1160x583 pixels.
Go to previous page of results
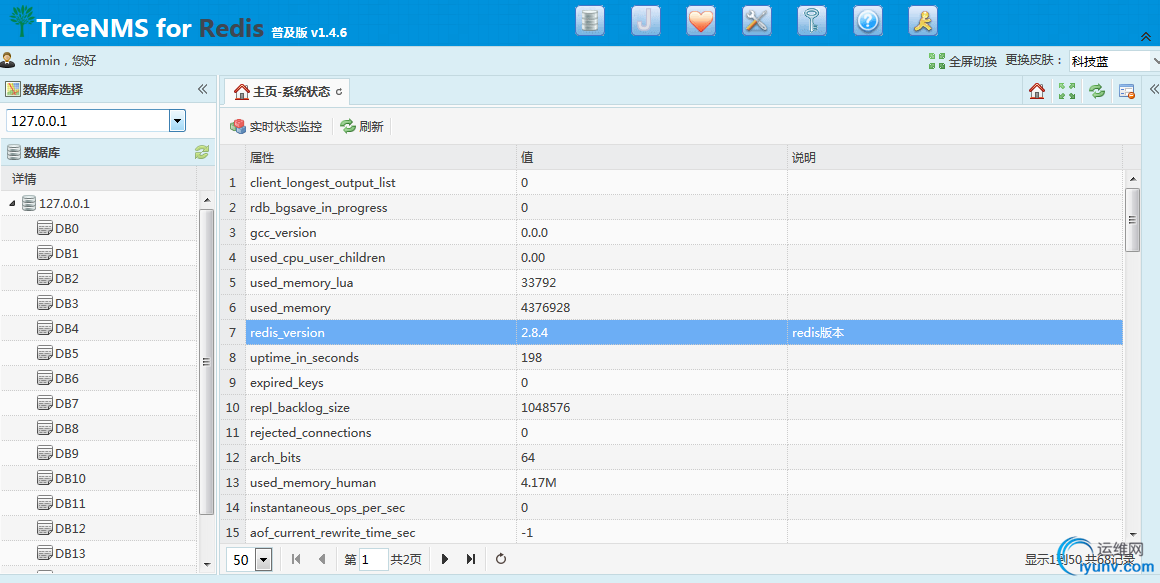(321, 559)
